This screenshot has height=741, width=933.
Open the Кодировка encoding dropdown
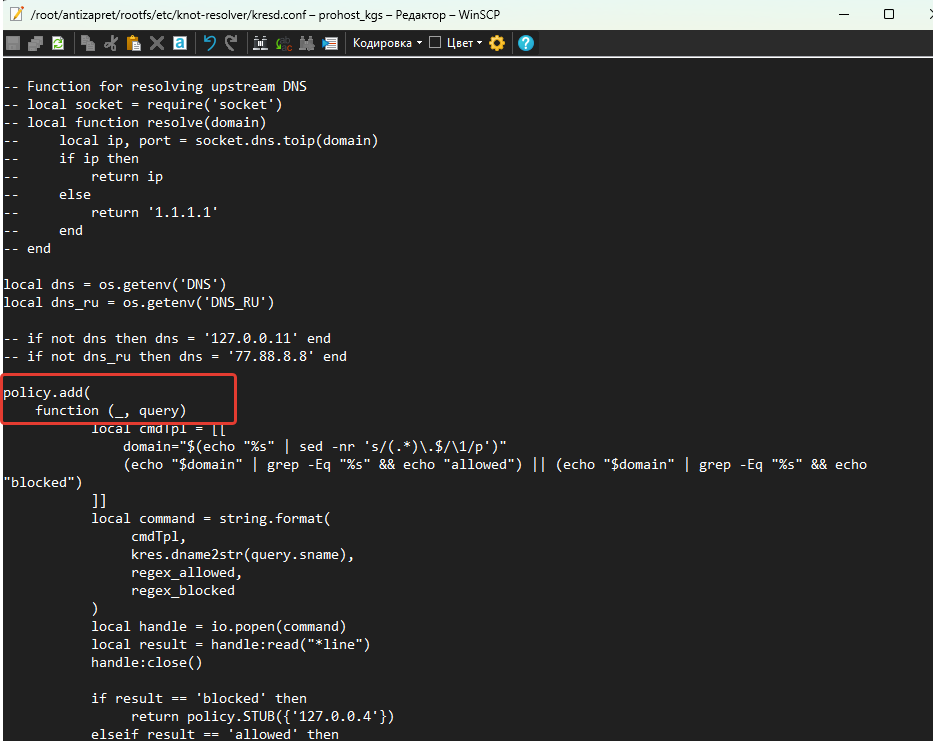click(x=387, y=43)
